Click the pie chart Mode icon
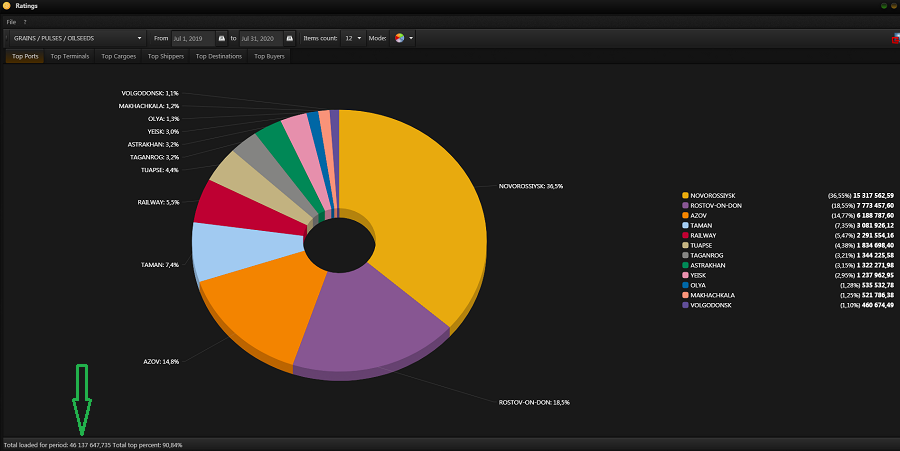Screen dimensions: 900x451 (x=399, y=38)
